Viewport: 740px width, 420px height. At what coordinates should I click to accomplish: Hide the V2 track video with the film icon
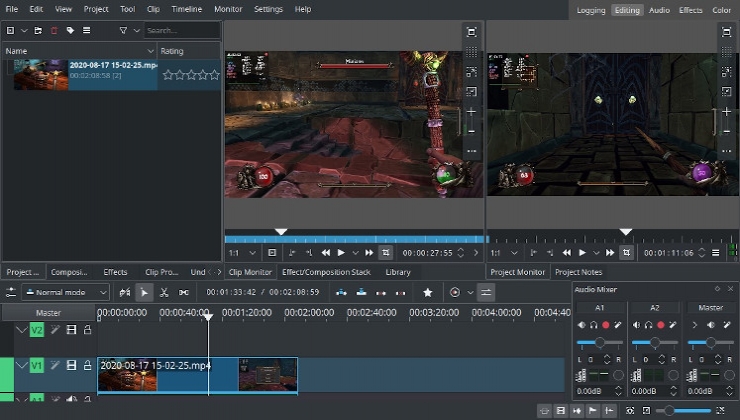coord(71,329)
